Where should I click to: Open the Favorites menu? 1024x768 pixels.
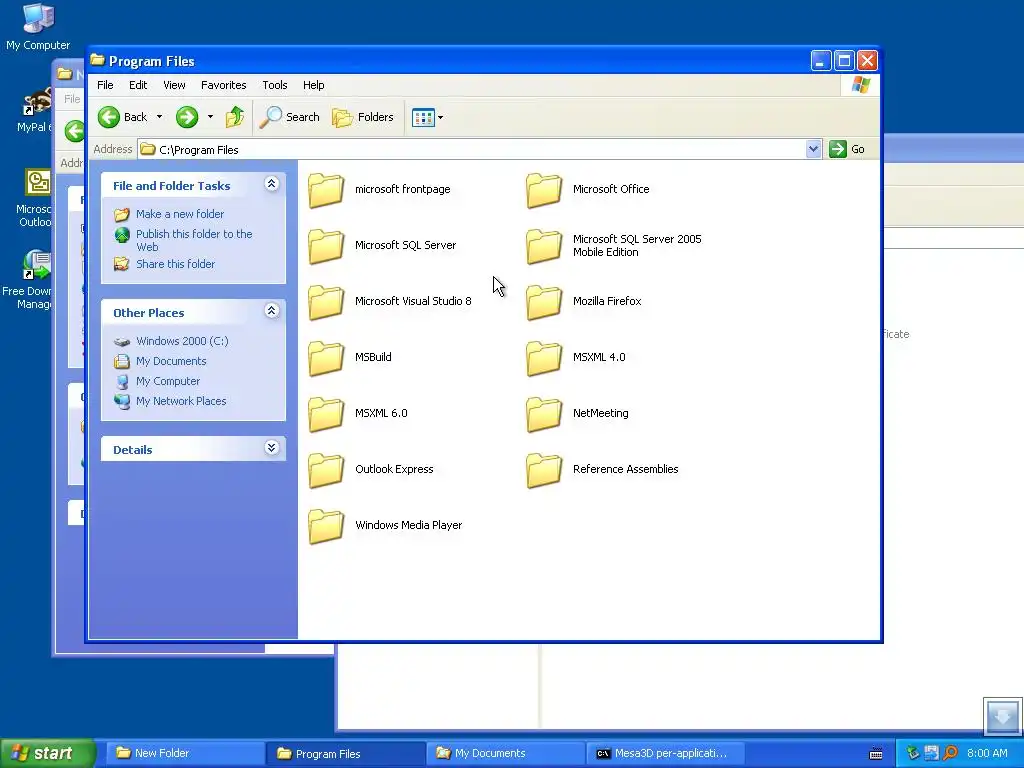[x=223, y=86]
